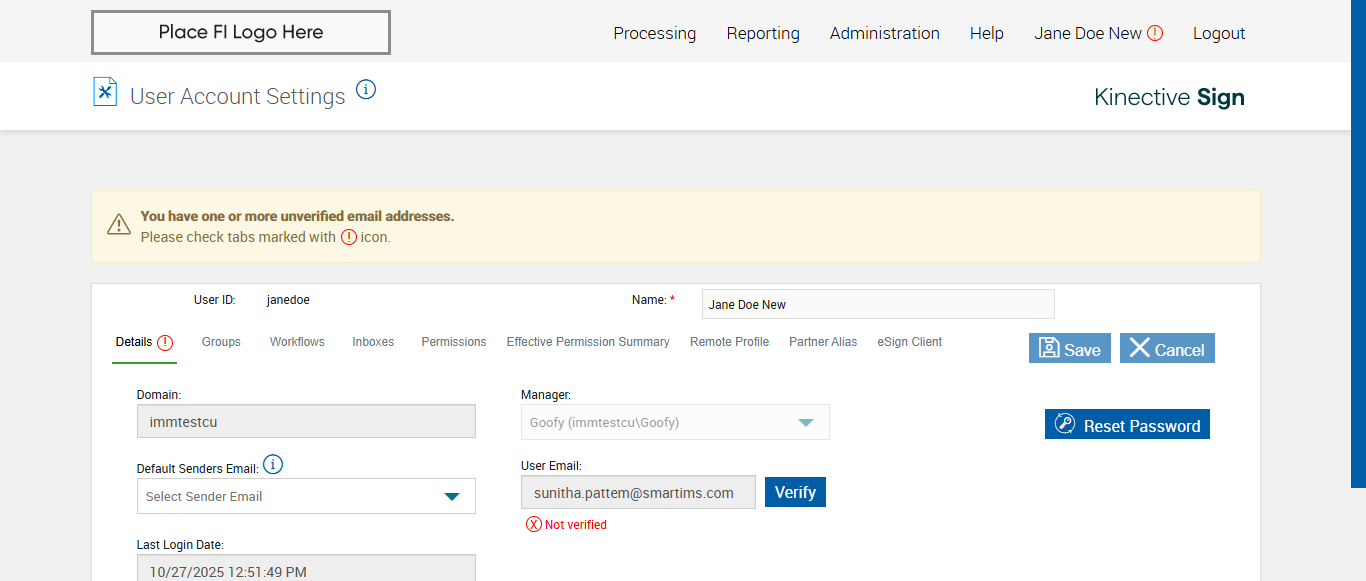
Task: Click the red X Not verified icon
Action: (534, 524)
